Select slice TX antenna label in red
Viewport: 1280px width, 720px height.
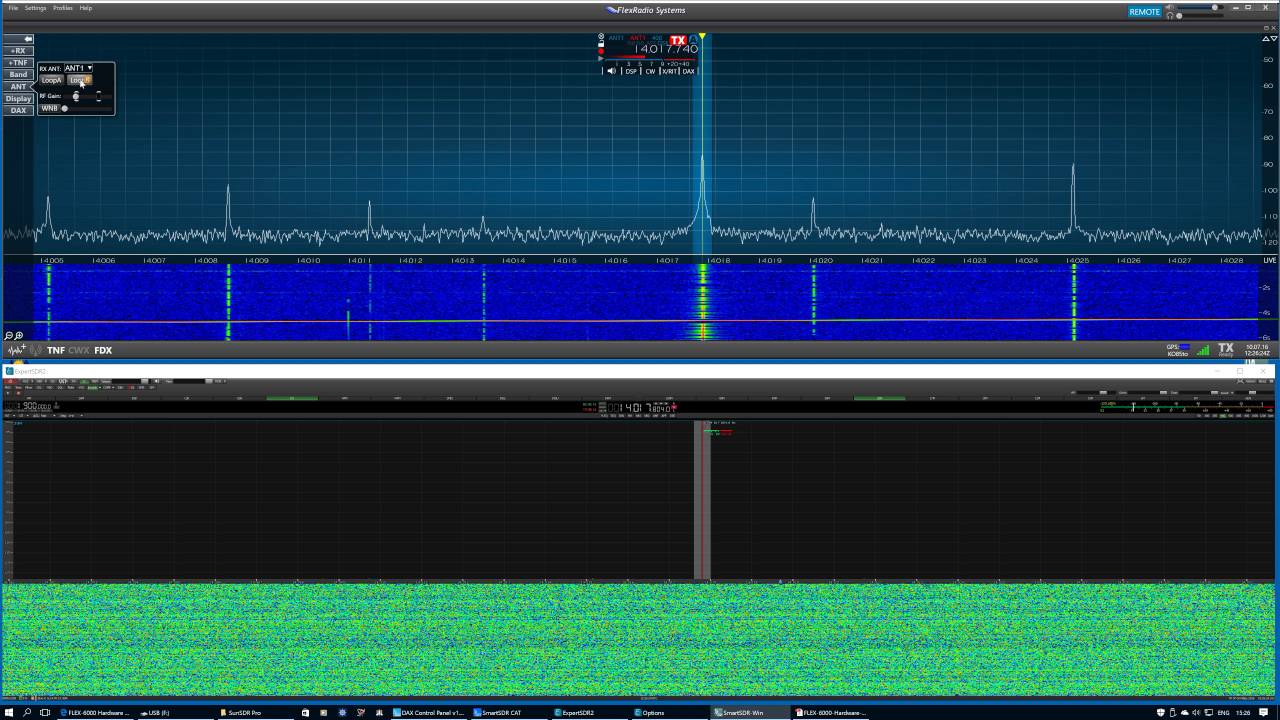637,38
